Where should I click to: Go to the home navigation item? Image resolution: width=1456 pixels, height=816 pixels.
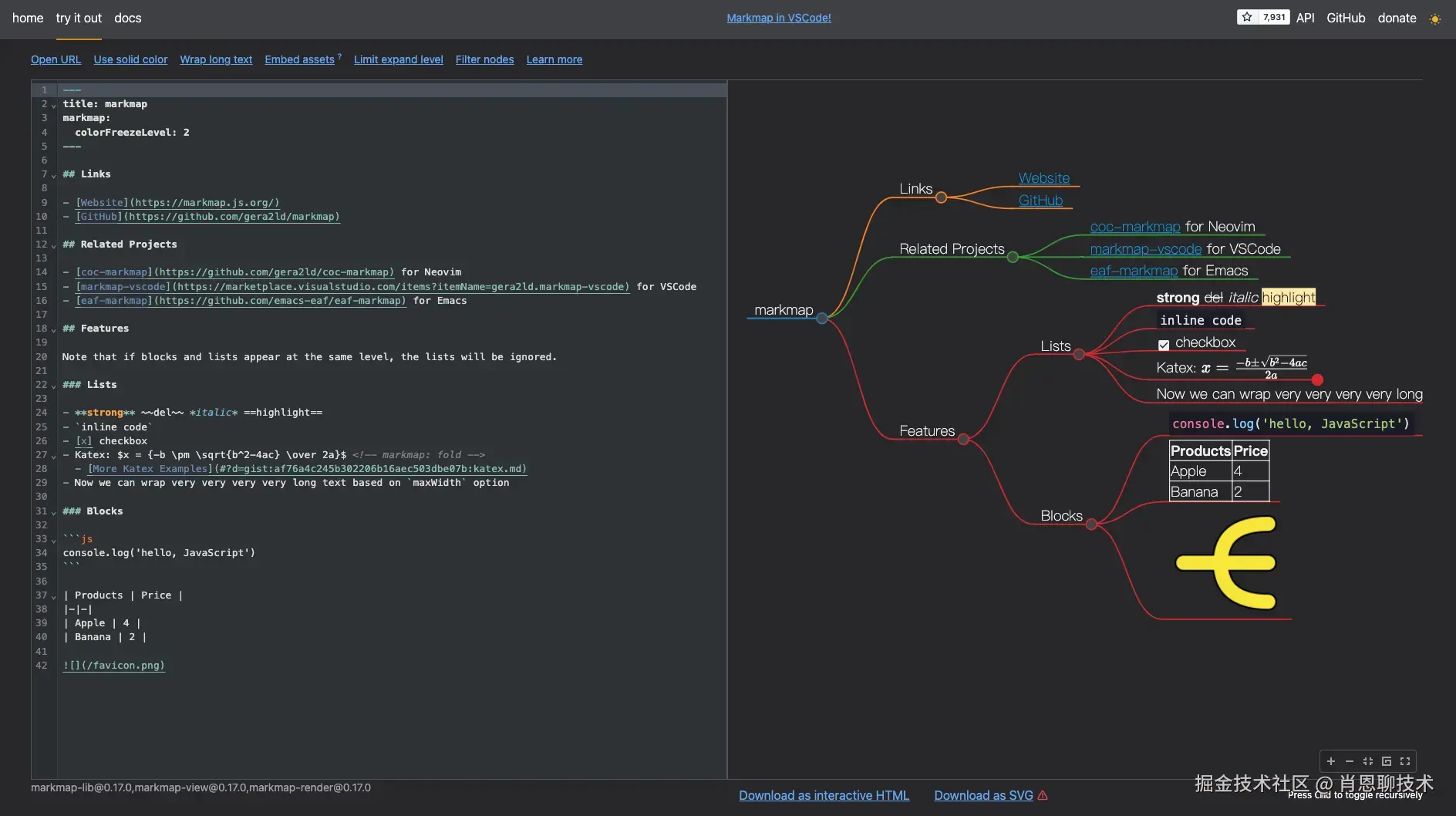pos(28,18)
